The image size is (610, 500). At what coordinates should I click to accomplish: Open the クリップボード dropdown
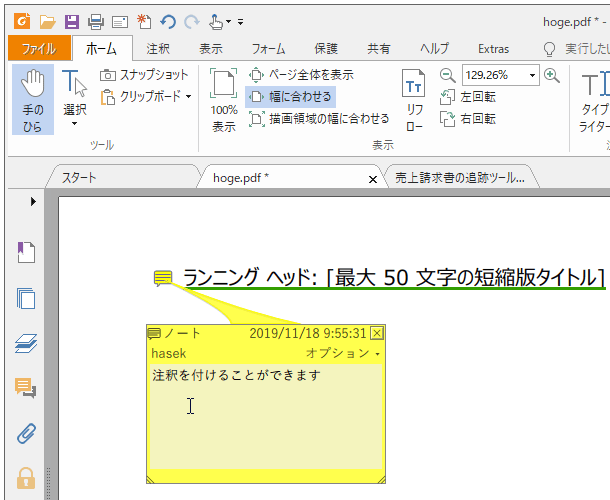point(145,96)
